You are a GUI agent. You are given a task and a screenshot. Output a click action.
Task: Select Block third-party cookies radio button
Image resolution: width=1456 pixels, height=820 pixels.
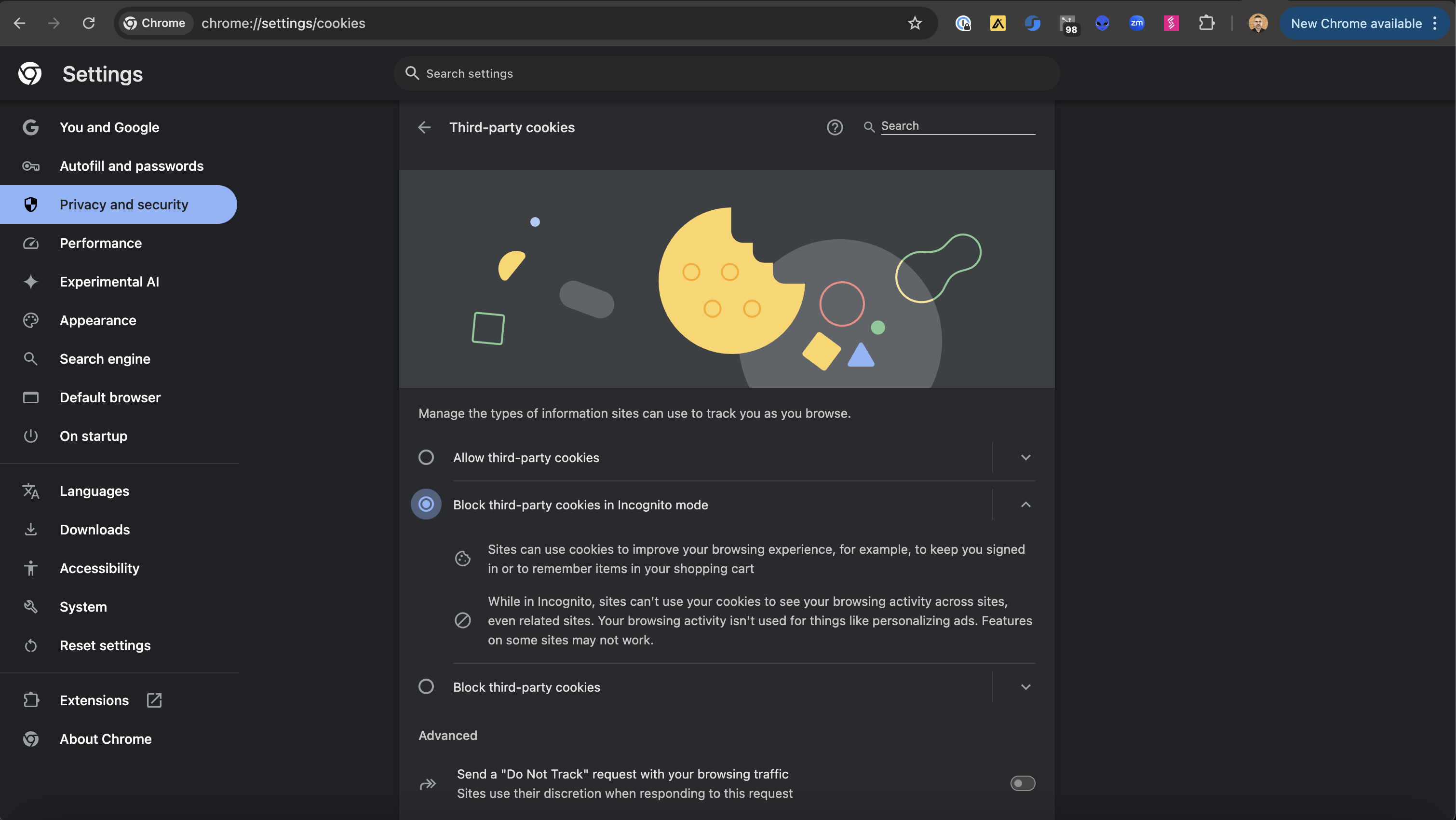point(426,686)
